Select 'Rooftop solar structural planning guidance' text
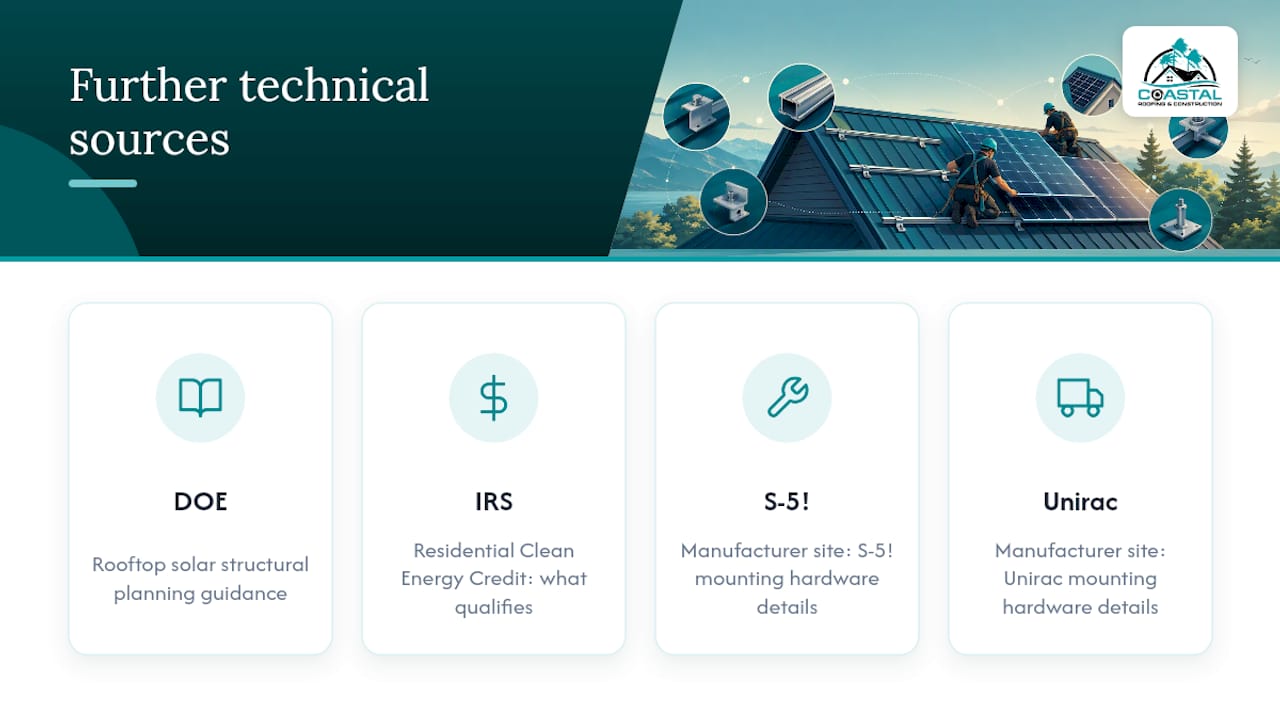 [x=200, y=579]
